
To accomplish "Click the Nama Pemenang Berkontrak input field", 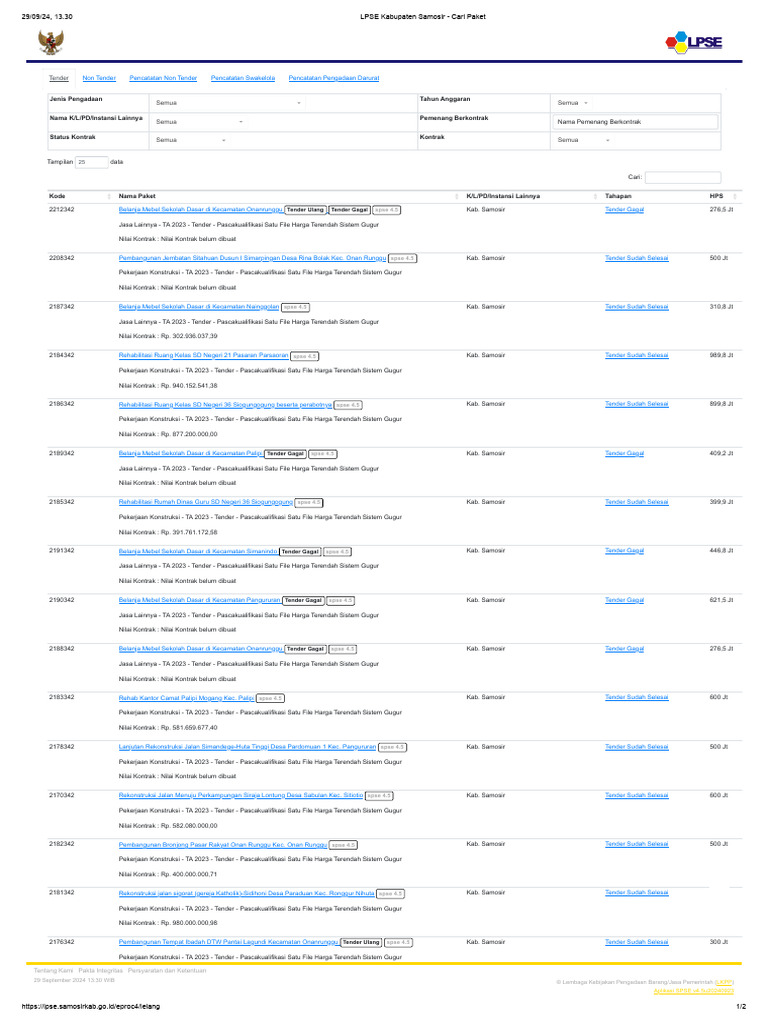I will (x=637, y=122).
